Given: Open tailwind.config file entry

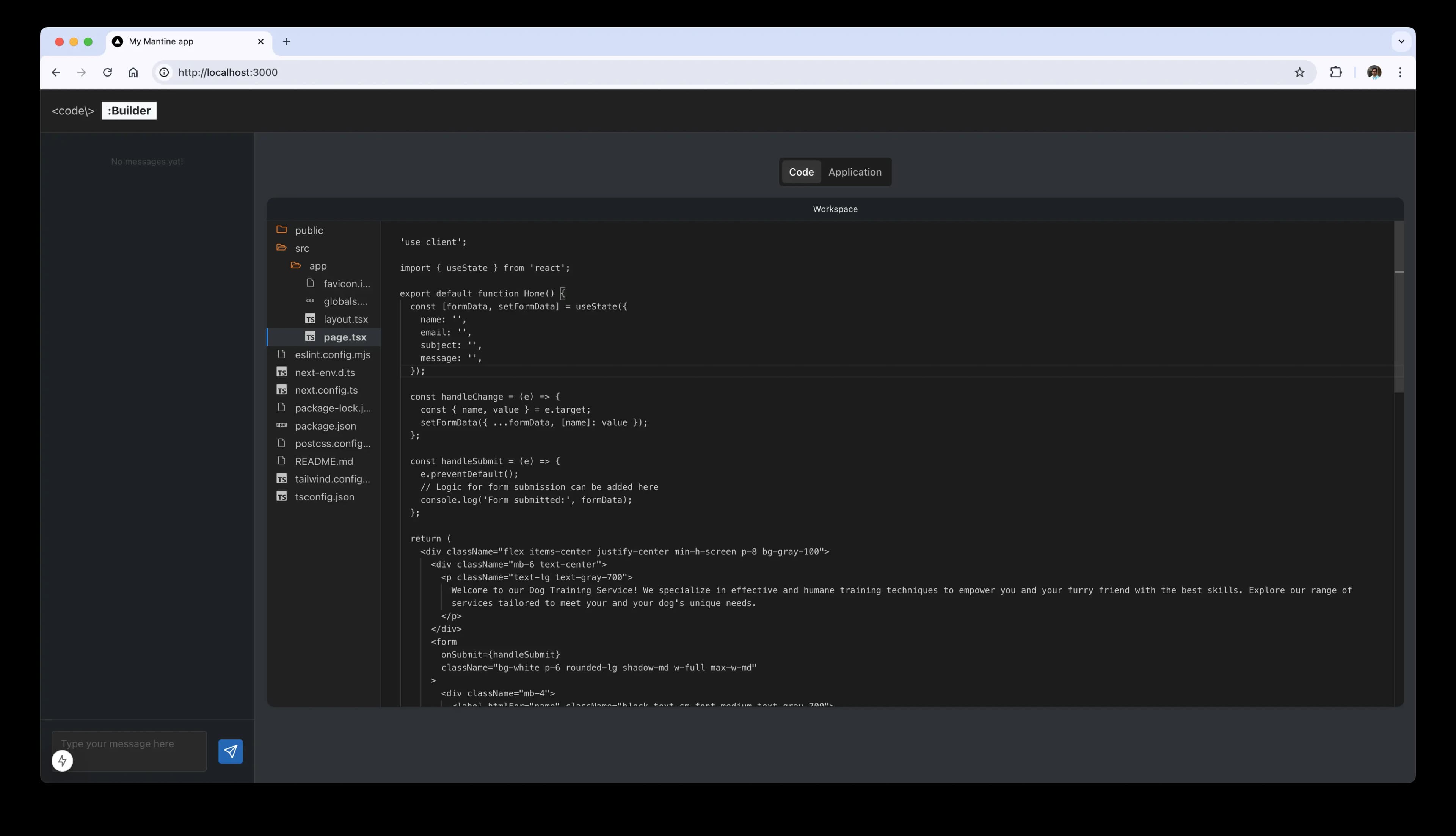Looking at the screenshot, I should point(323,480).
